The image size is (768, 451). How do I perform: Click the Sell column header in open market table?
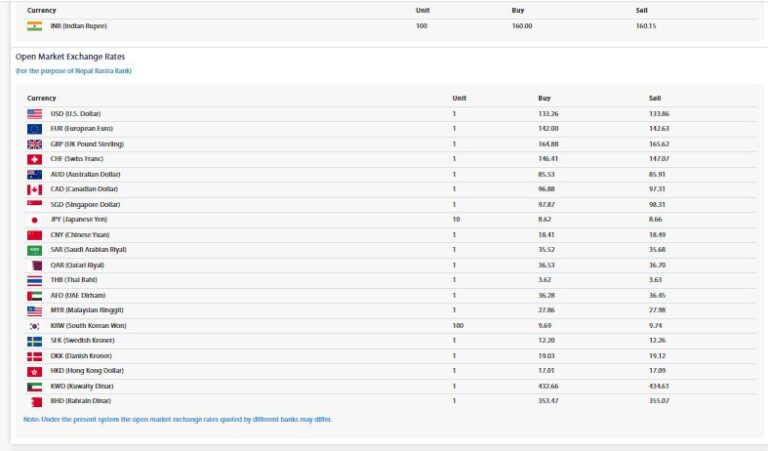(x=655, y=98)
